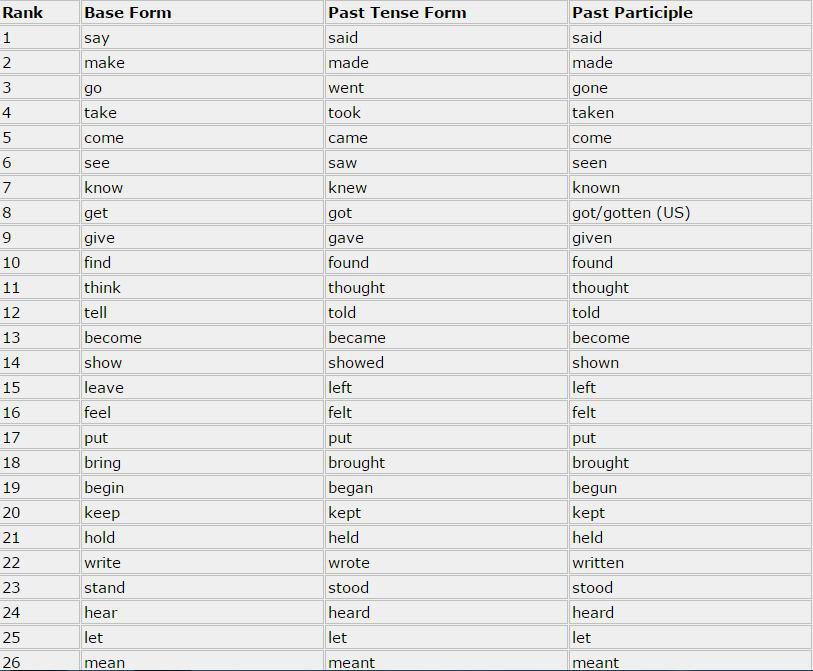
Task: Select the "Base Form" column header
Action: 127,13
